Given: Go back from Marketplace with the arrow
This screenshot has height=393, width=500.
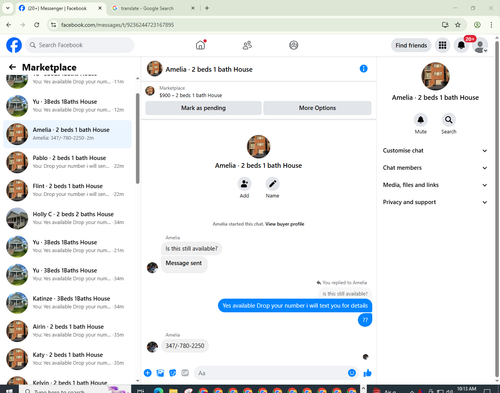Looking at the screenshot, I should pos(13,67).
